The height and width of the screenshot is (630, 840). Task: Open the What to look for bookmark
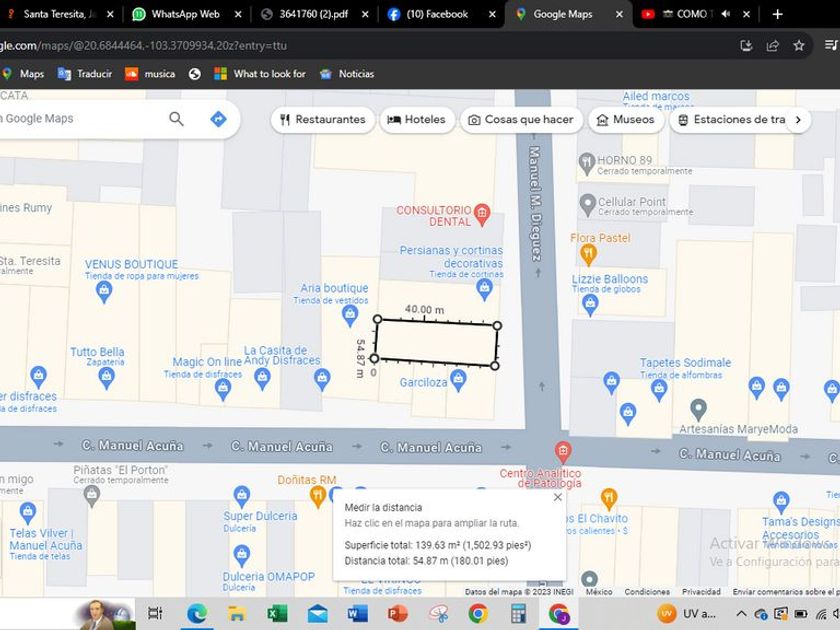[x=260, y=74]
